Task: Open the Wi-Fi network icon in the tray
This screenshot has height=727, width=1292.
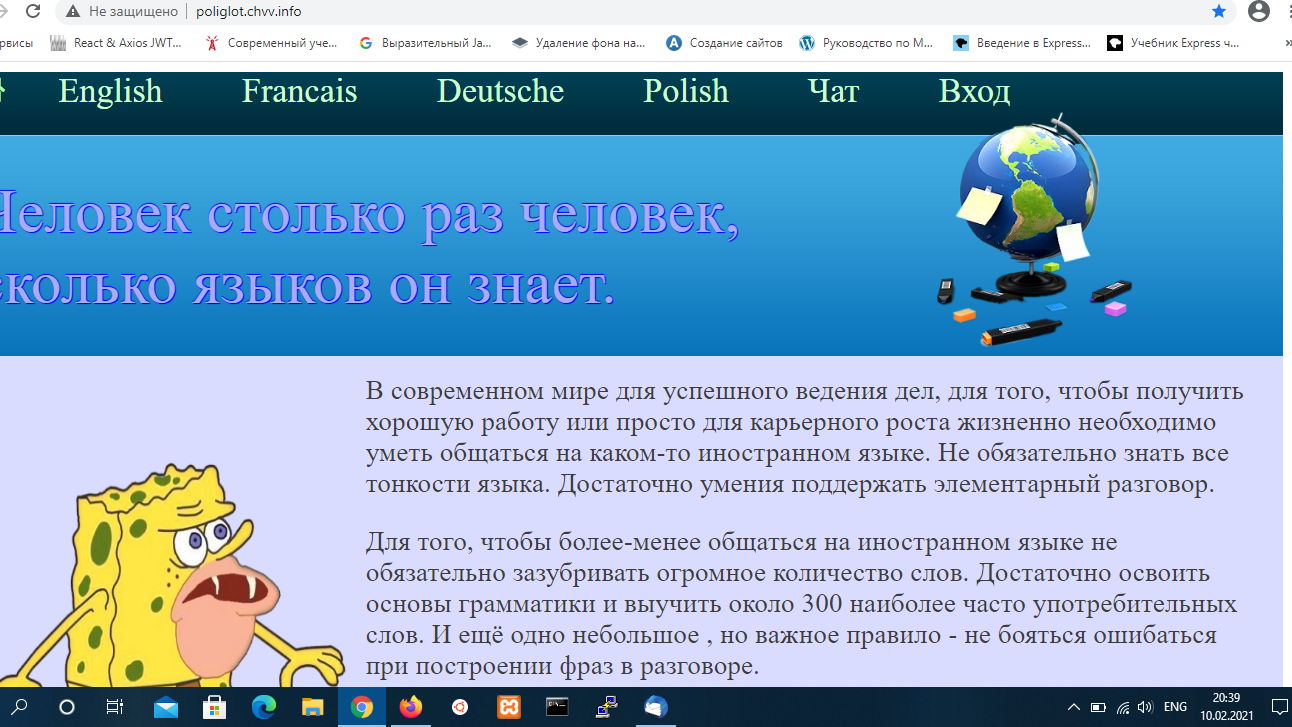Action: pyautogui.click(x=1122, y=707)
